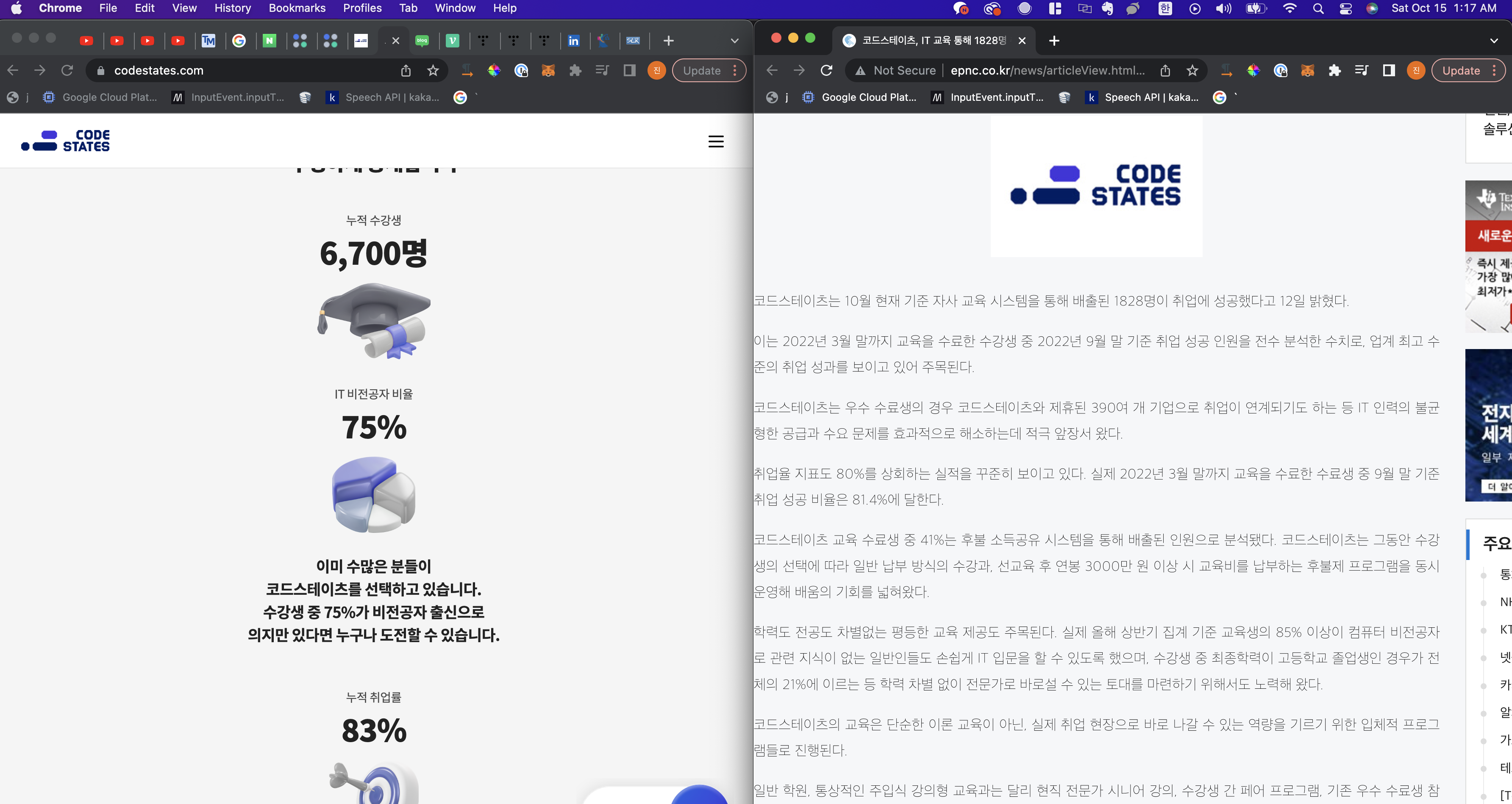Close the active tab in the left window
Viewport: 1512px width, 804px height.
coord(395,41)
